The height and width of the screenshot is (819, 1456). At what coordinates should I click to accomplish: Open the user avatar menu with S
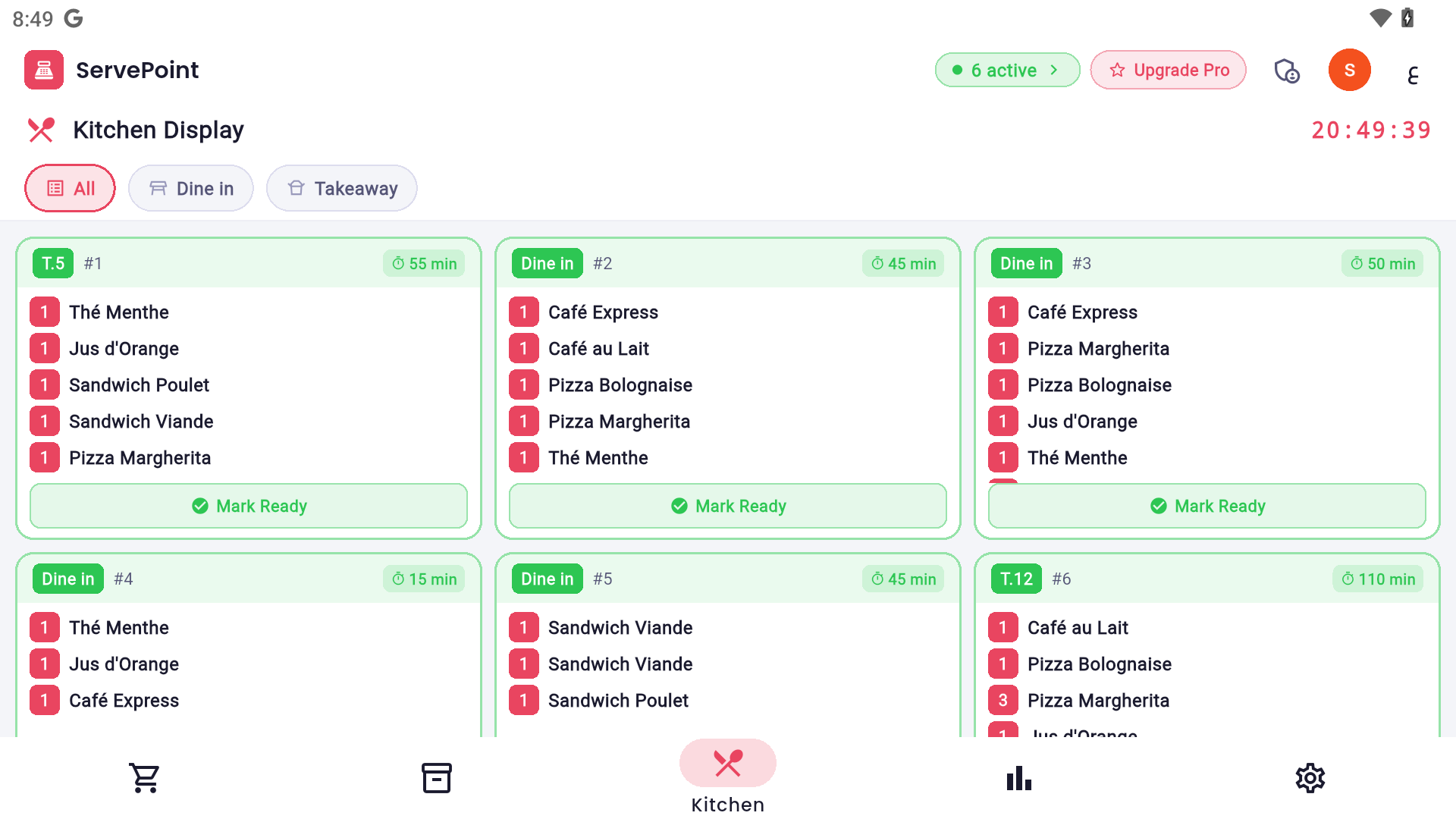tap(1349, 70)
